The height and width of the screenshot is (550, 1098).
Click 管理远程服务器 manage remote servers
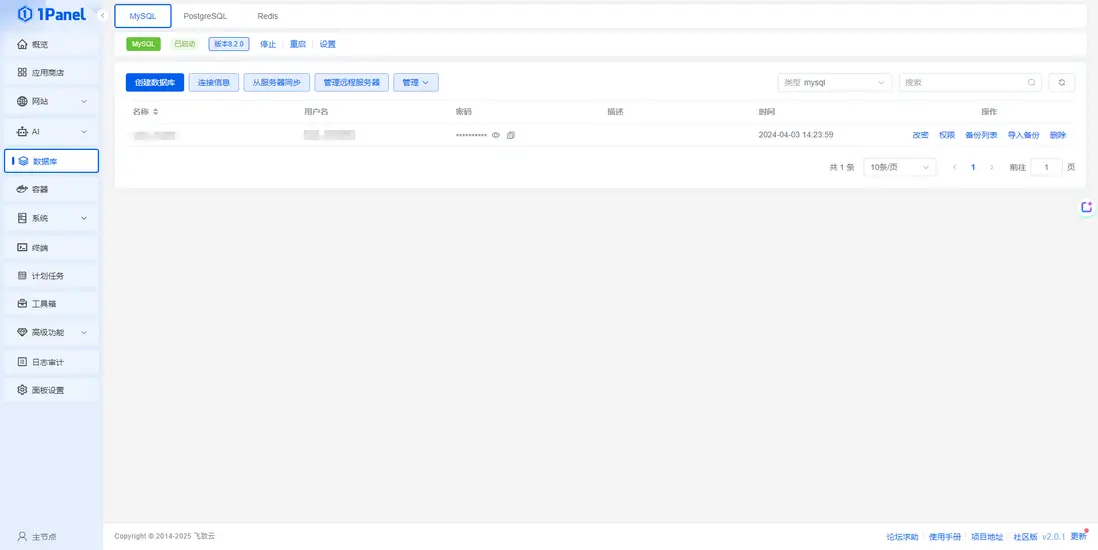point(352,83)
